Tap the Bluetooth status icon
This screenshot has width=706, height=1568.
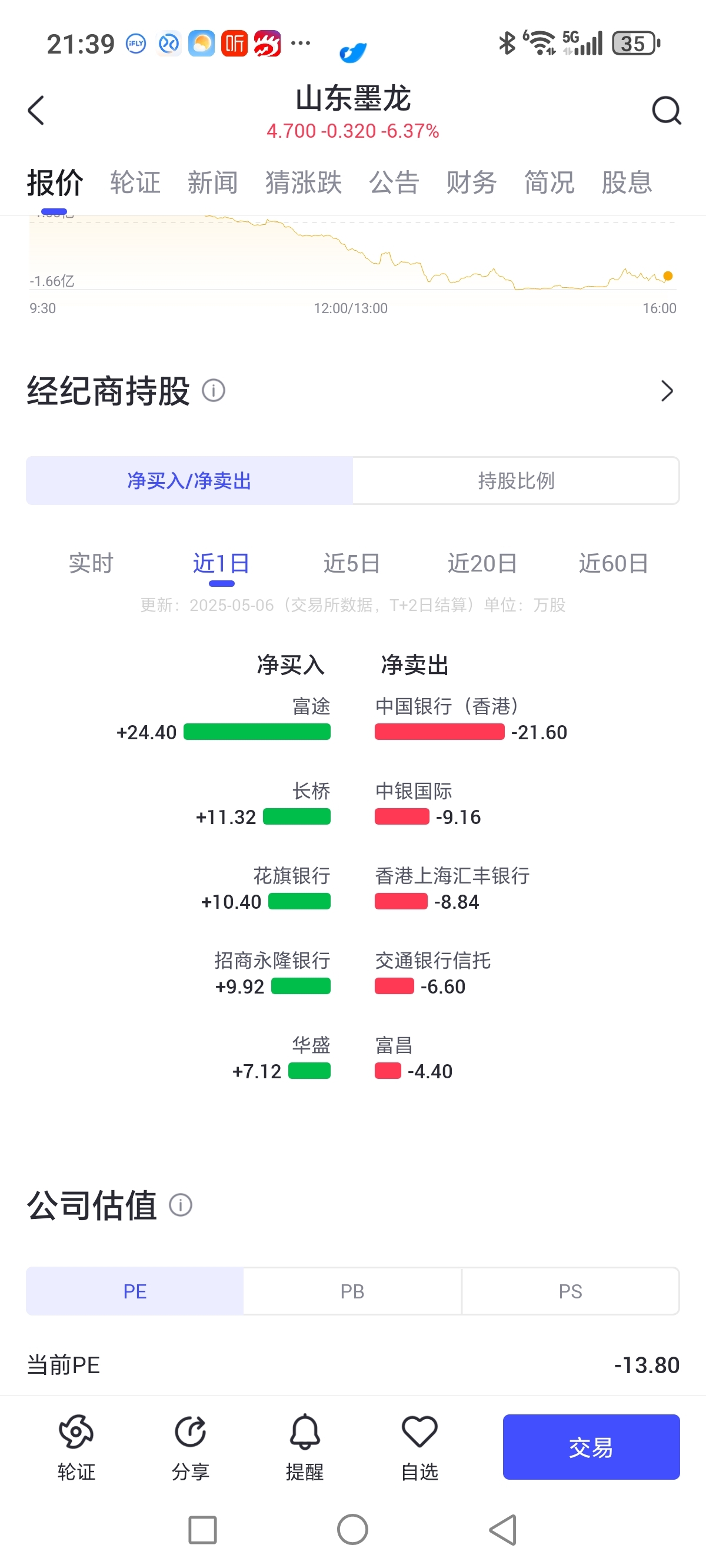(507, 42)
